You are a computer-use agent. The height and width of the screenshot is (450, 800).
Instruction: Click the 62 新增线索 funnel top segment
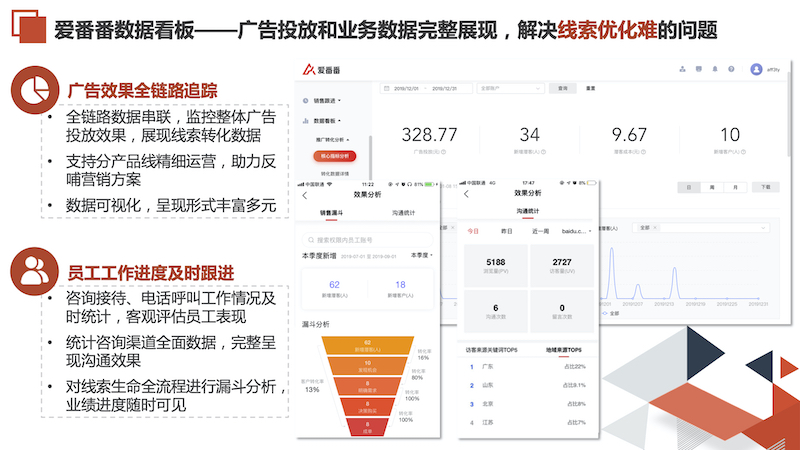[367, 345]
